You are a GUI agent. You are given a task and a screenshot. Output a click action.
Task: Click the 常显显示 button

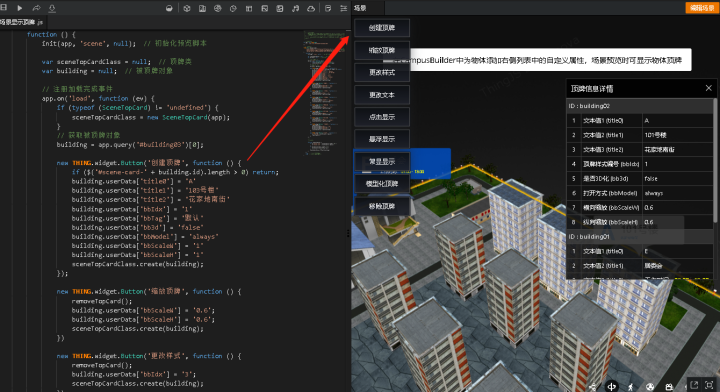(x=382, y=162)
